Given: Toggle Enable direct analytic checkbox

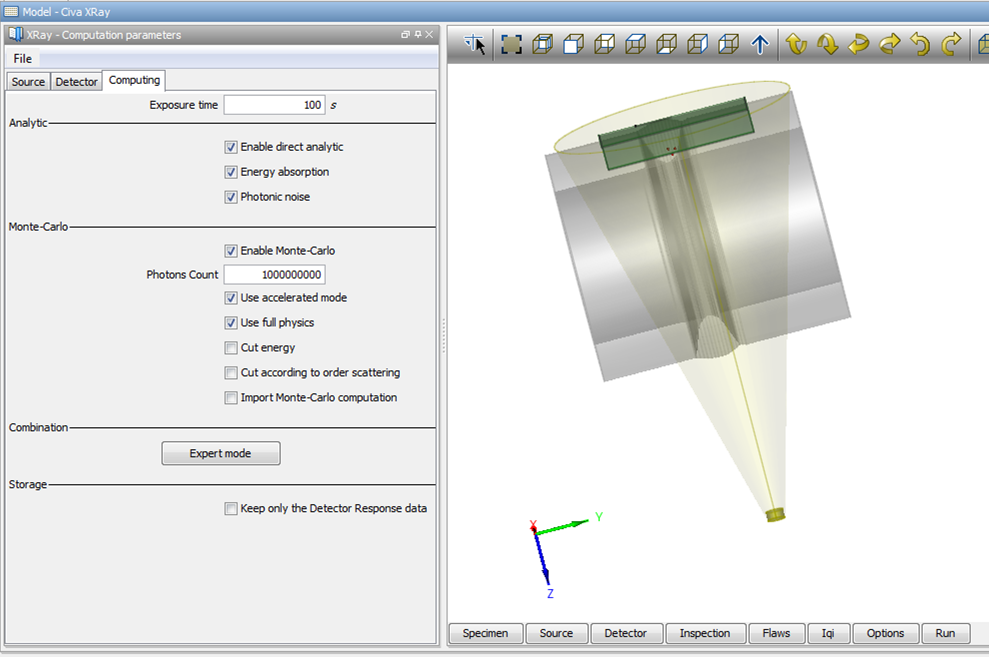Looking at the screenshot, I should (x=231, y=147).
